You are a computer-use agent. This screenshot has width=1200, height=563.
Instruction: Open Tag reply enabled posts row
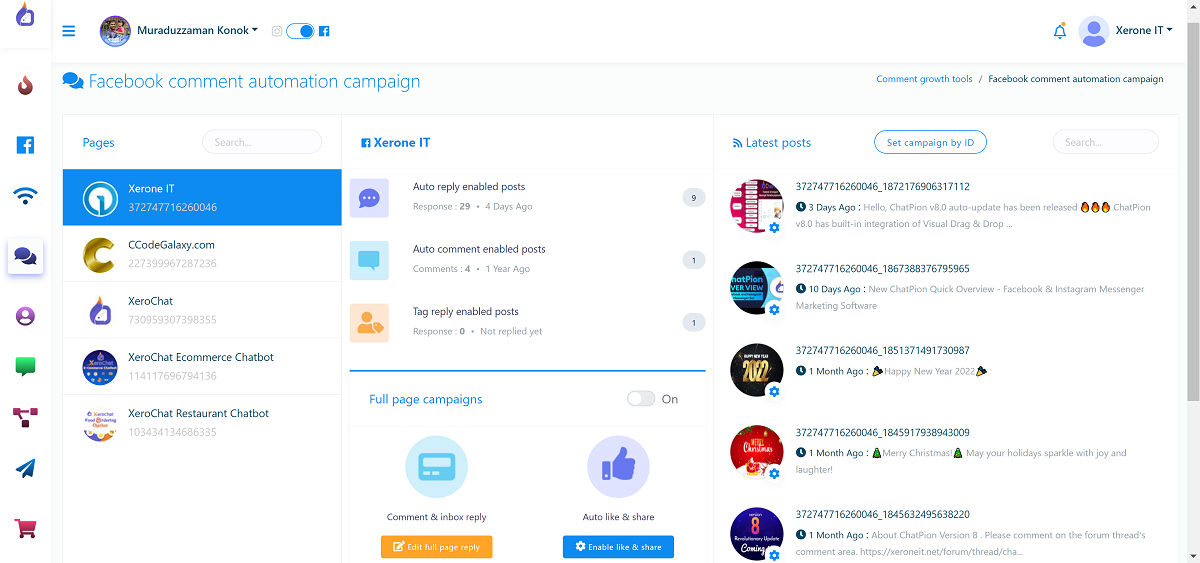[x=528, y=322]
